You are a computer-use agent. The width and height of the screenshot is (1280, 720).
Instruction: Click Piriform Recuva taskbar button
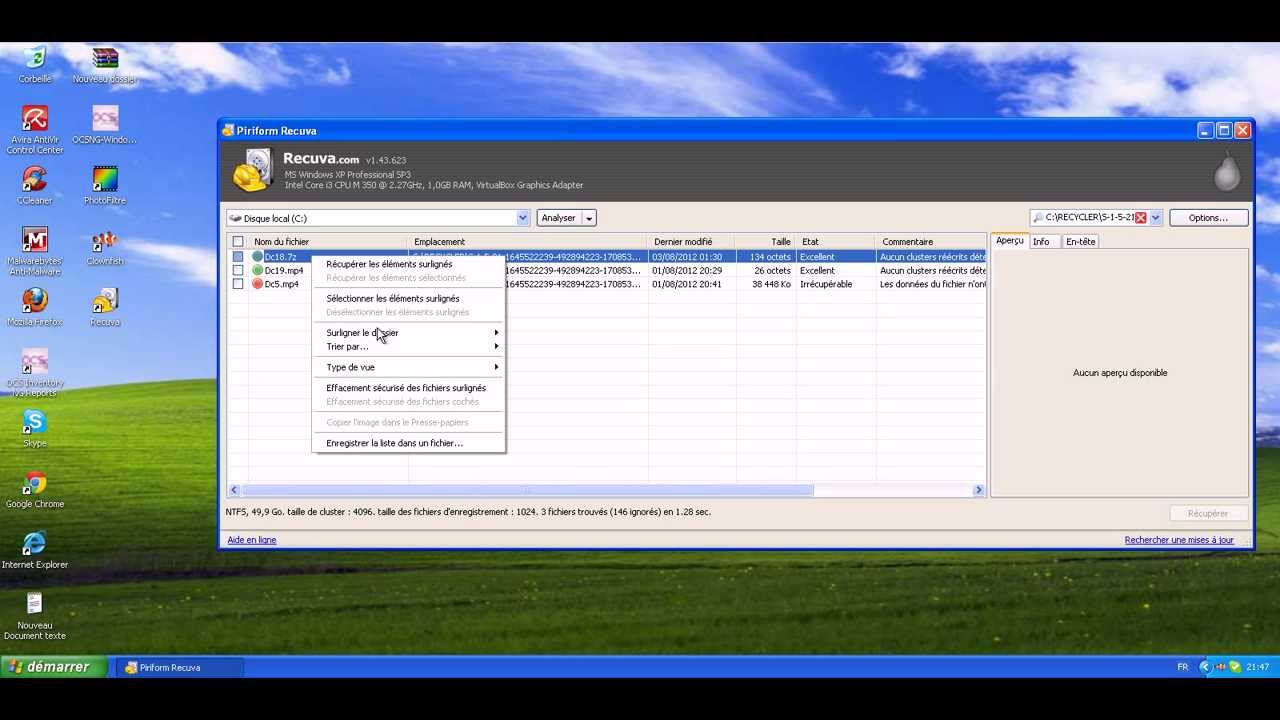click(179, 667)
